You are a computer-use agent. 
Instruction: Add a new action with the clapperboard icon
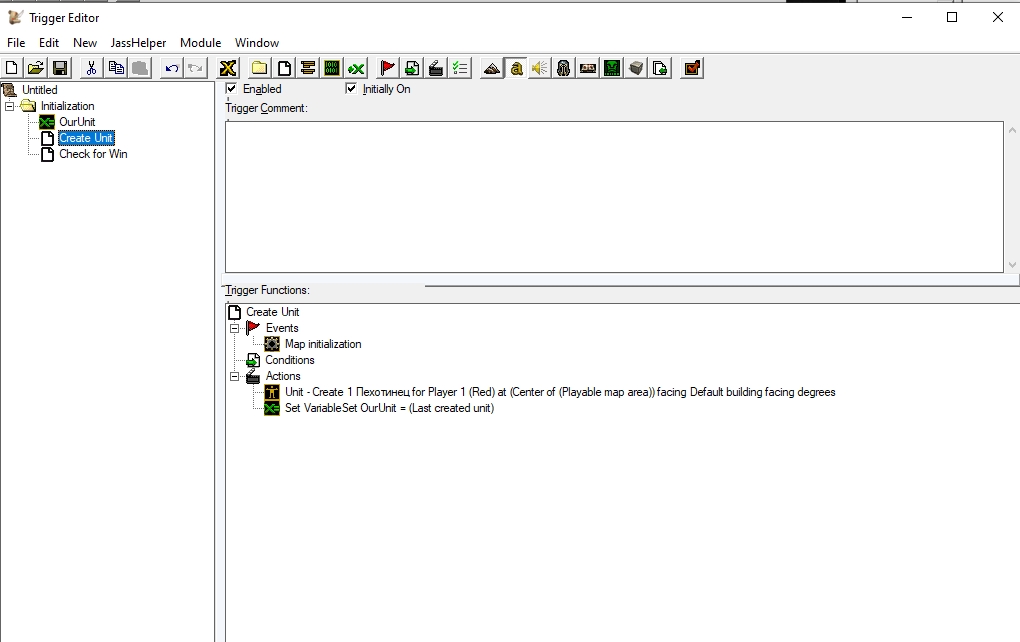point(436,68)
